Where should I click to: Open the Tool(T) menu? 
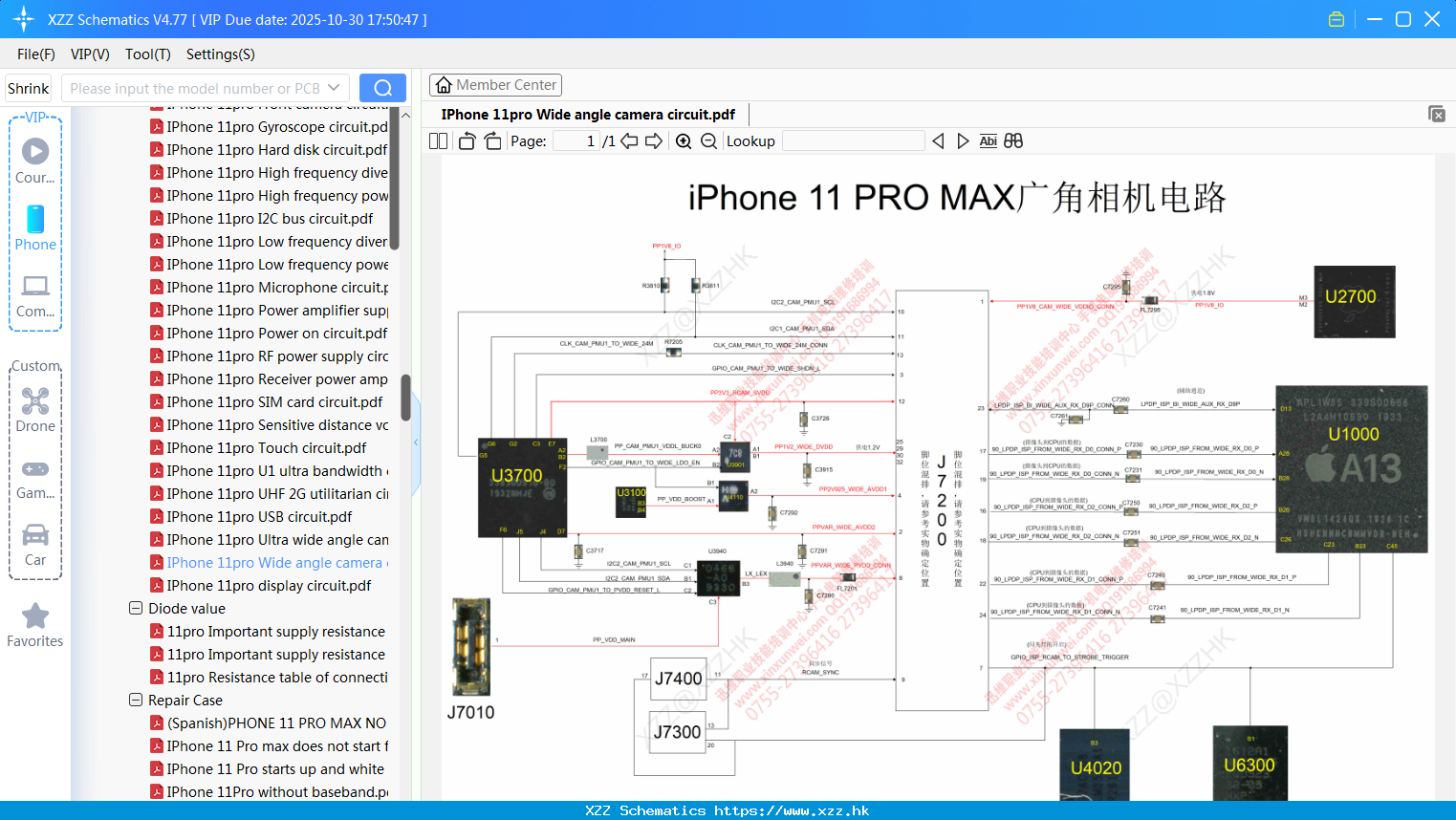coord(148,54)
